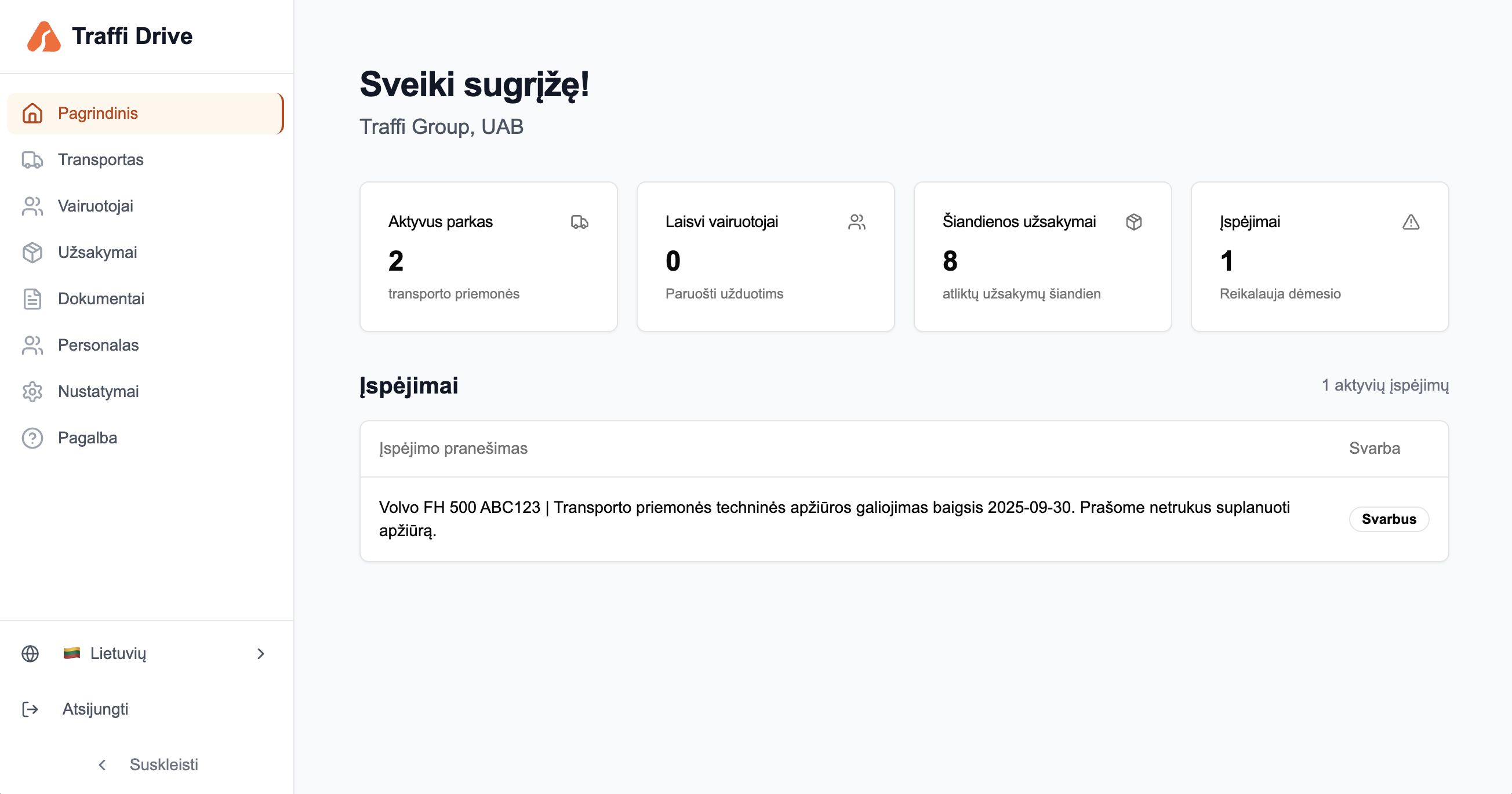Viewport: 1512px width, 794px height.
Task: Click the box icon in Šiandienos užsakymai card
Action: click(1133, 222)
